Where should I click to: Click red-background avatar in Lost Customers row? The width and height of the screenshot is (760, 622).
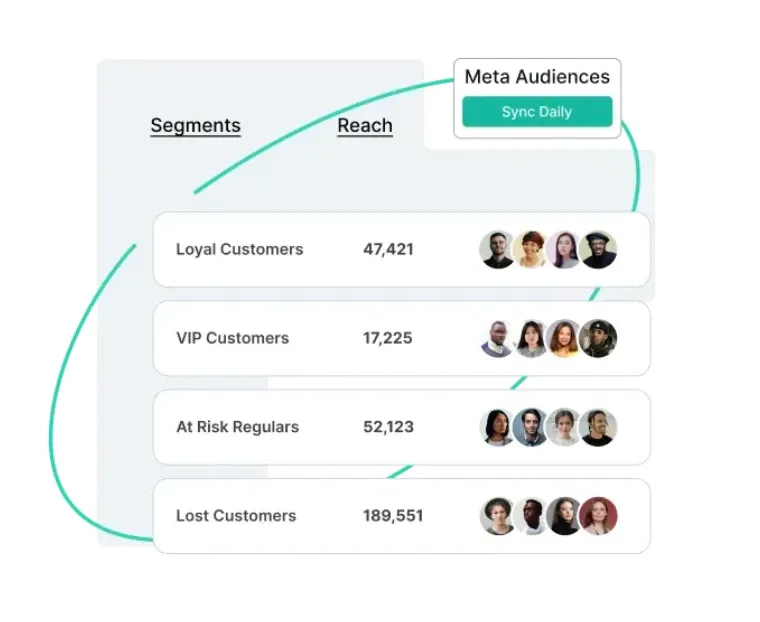(598, 516)
